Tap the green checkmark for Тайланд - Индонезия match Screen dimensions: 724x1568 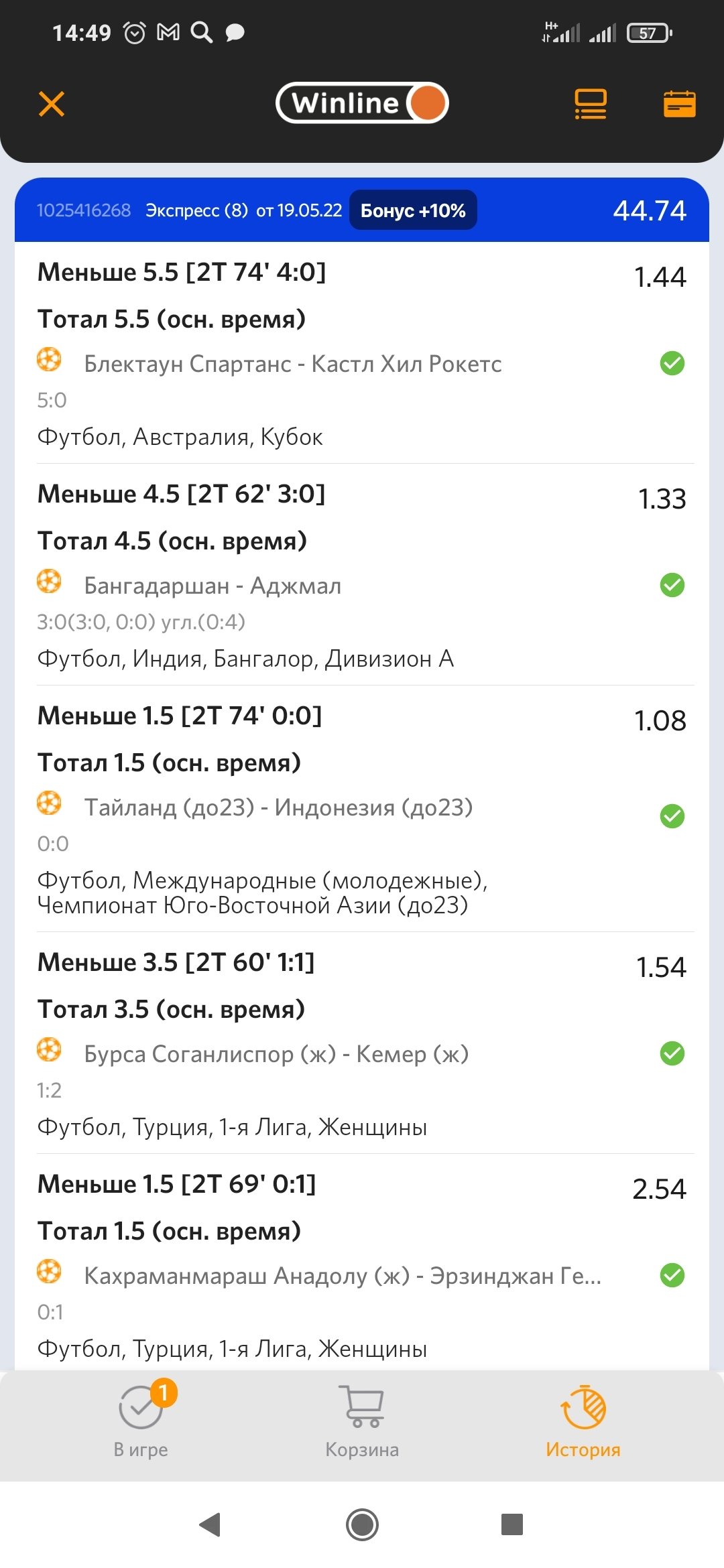[x=672, y=816]
